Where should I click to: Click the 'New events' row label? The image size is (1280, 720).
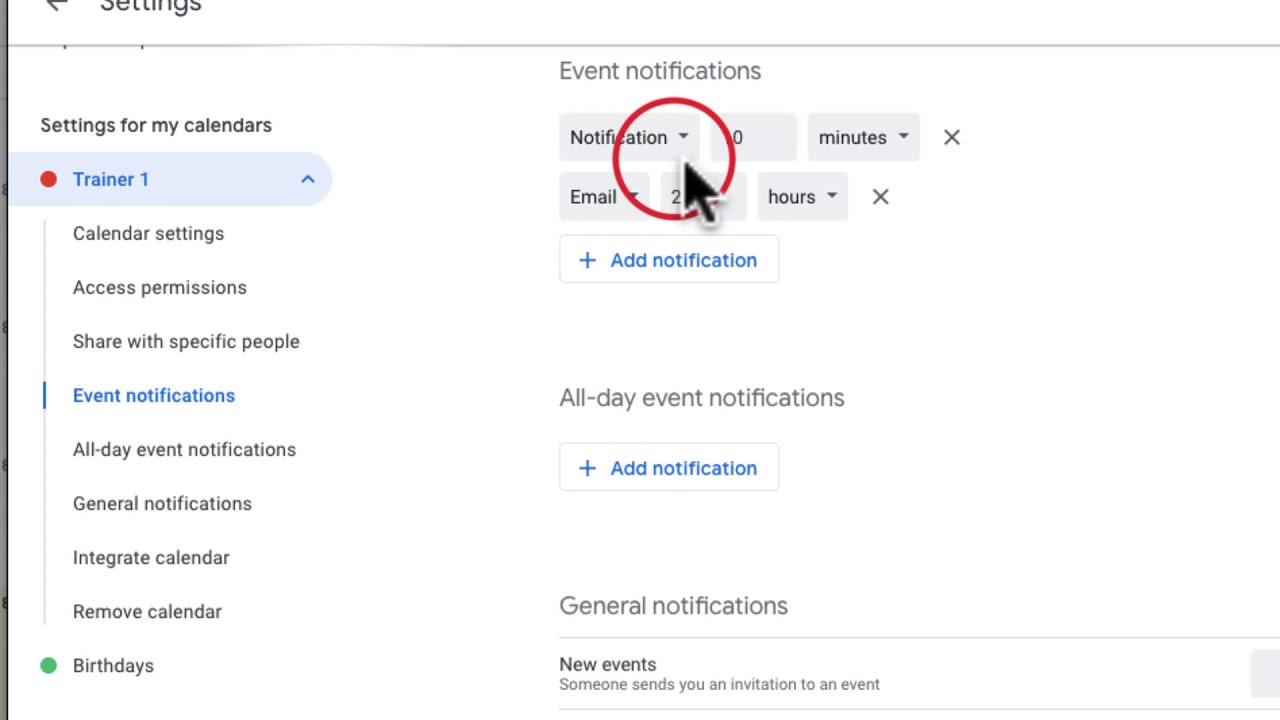[x=608, y=664]
